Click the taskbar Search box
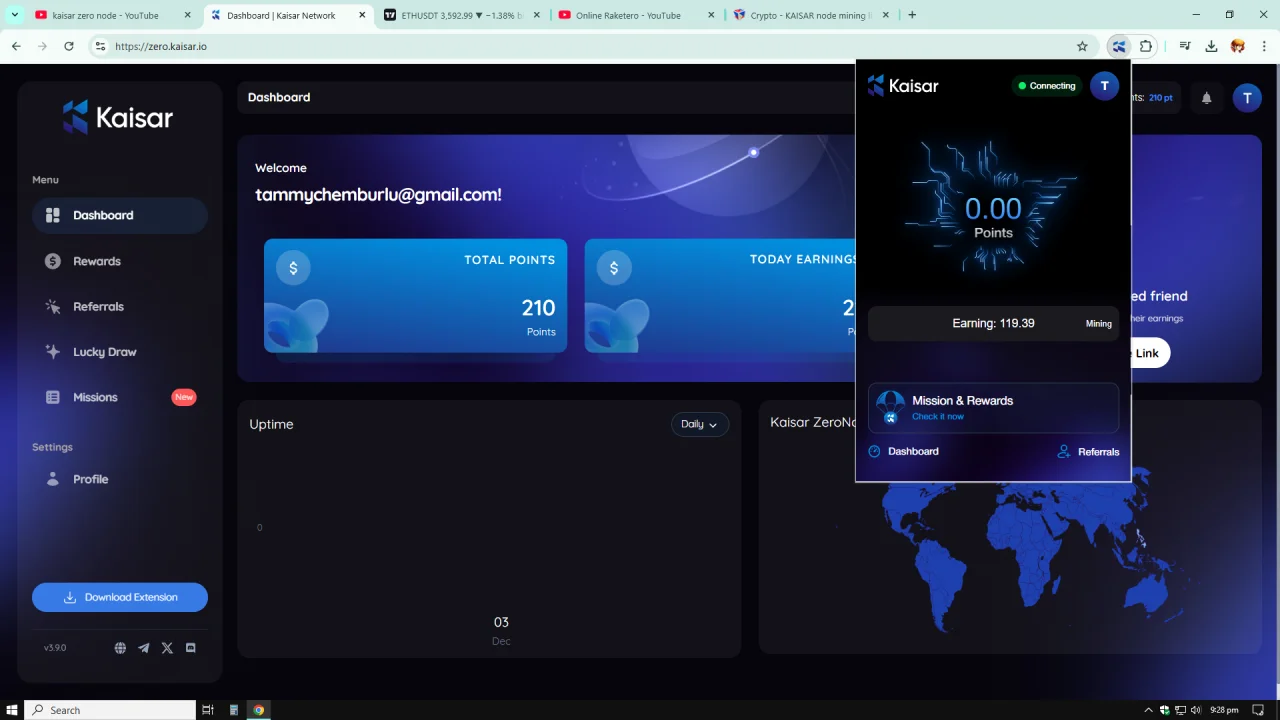Viewport: 1280px width, 720px height. 110,710
